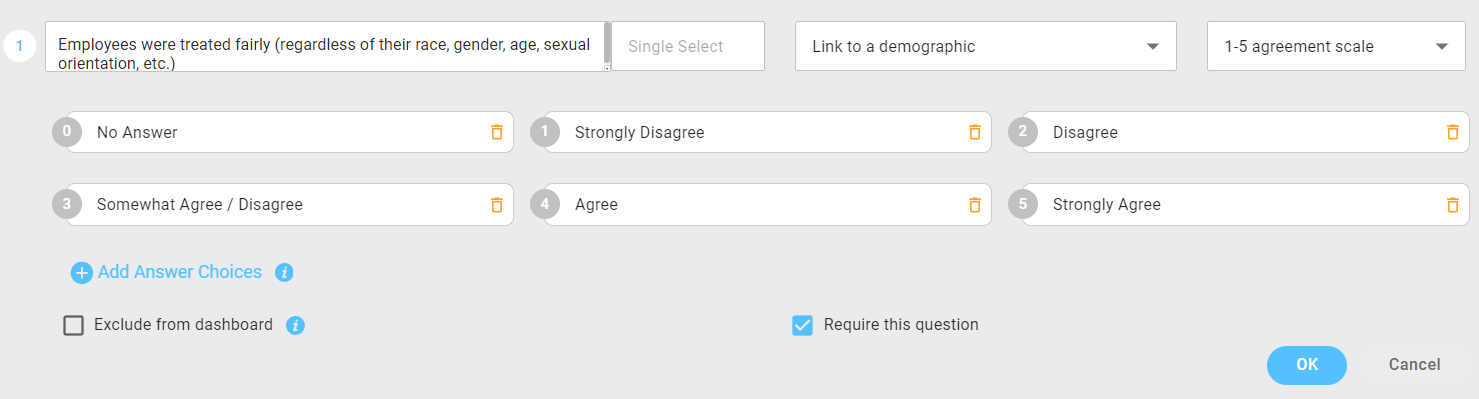Delete the No Answer choice
Screen dimensions: 1479x399
tap(496, 132)
